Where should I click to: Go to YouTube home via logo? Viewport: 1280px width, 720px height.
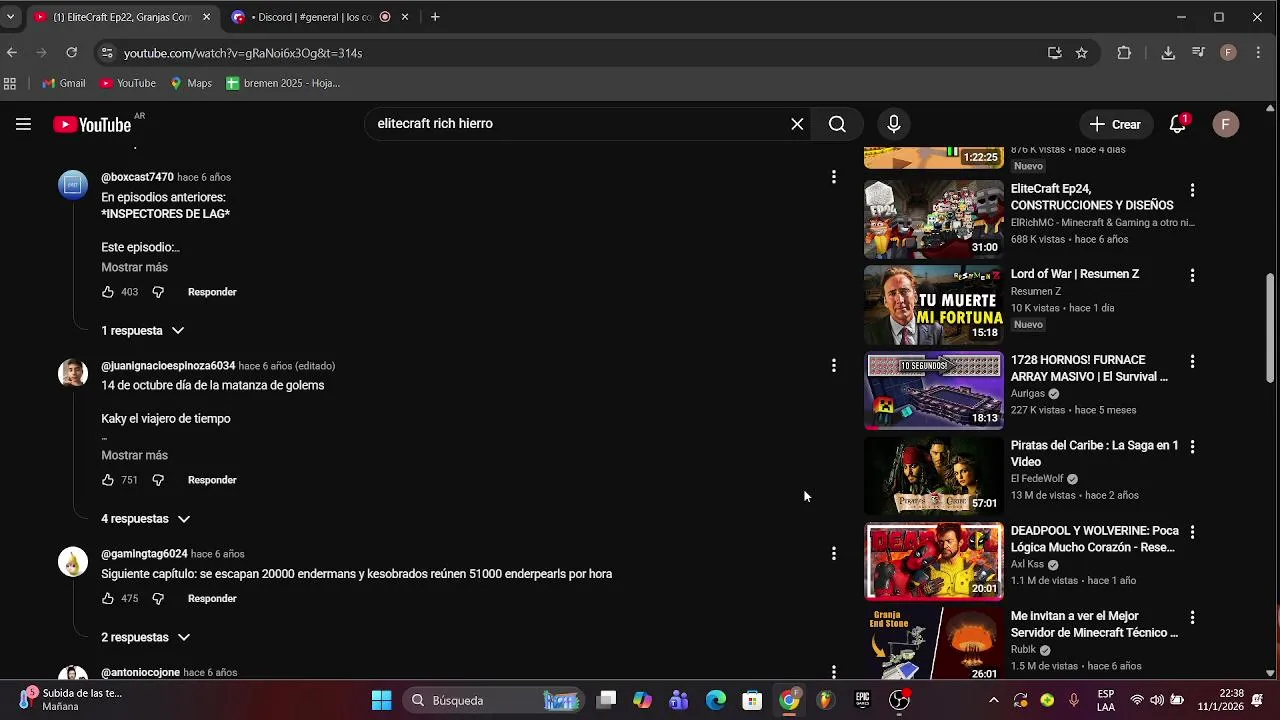tap(92, 124)
